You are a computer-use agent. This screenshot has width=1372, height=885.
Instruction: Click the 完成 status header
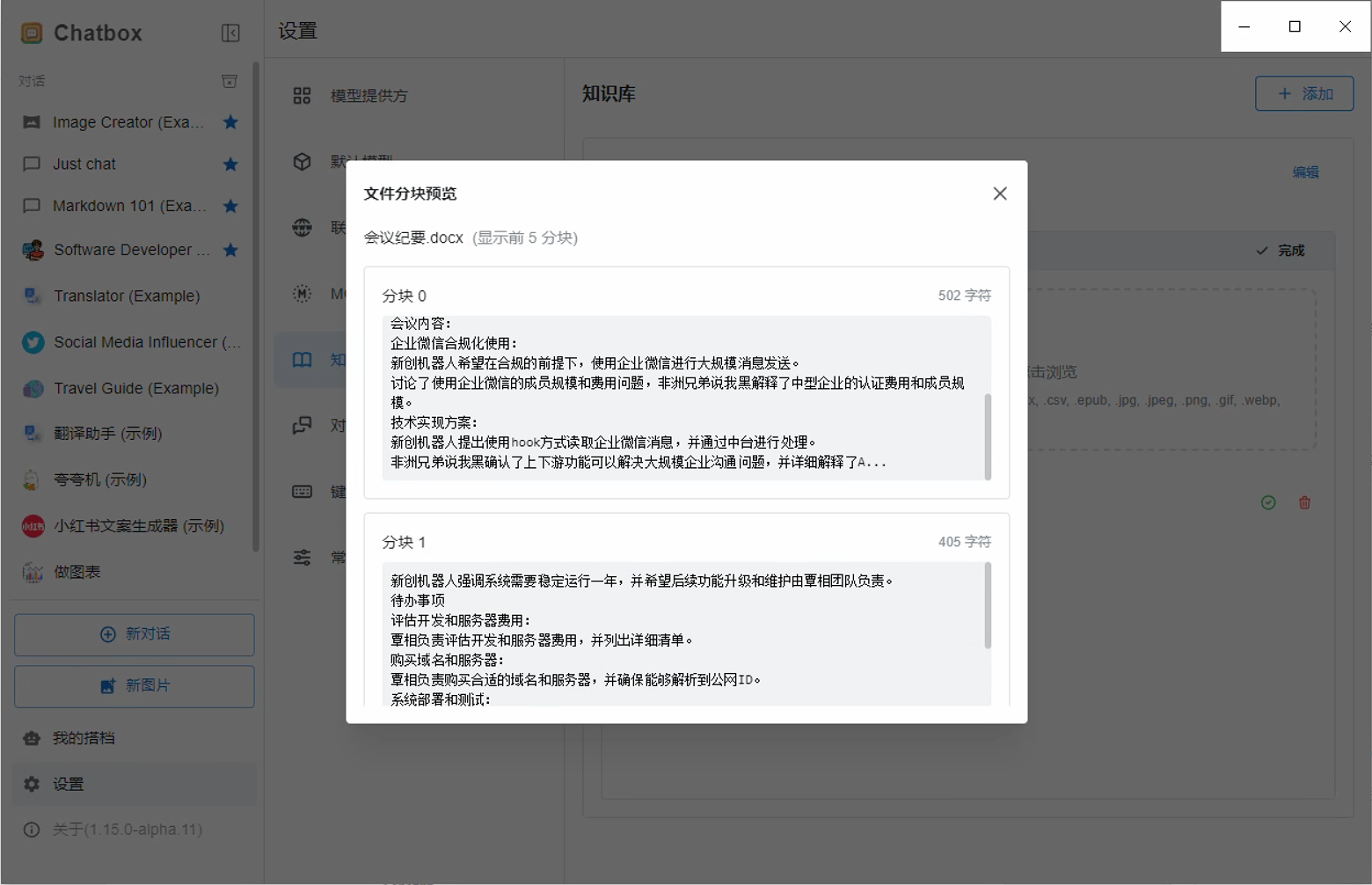coord(1281,251)
